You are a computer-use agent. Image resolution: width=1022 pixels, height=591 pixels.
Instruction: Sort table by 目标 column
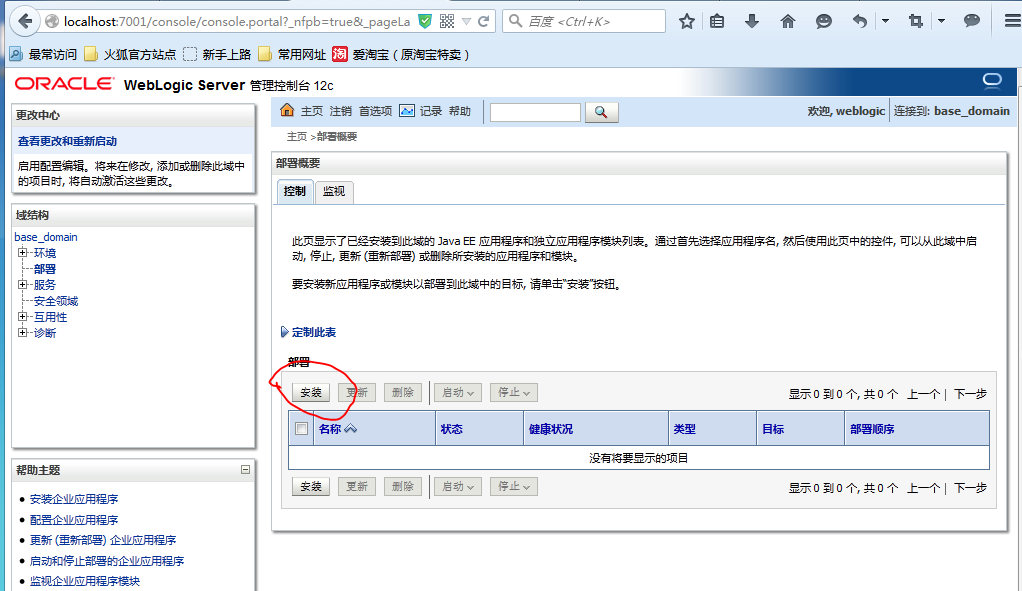(773, 429)
